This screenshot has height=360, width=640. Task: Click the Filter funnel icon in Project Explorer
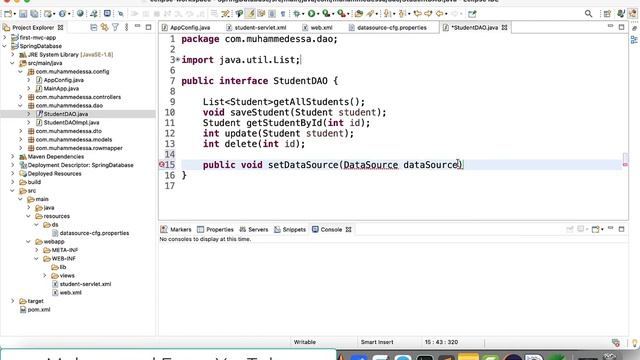click(116, 27)
